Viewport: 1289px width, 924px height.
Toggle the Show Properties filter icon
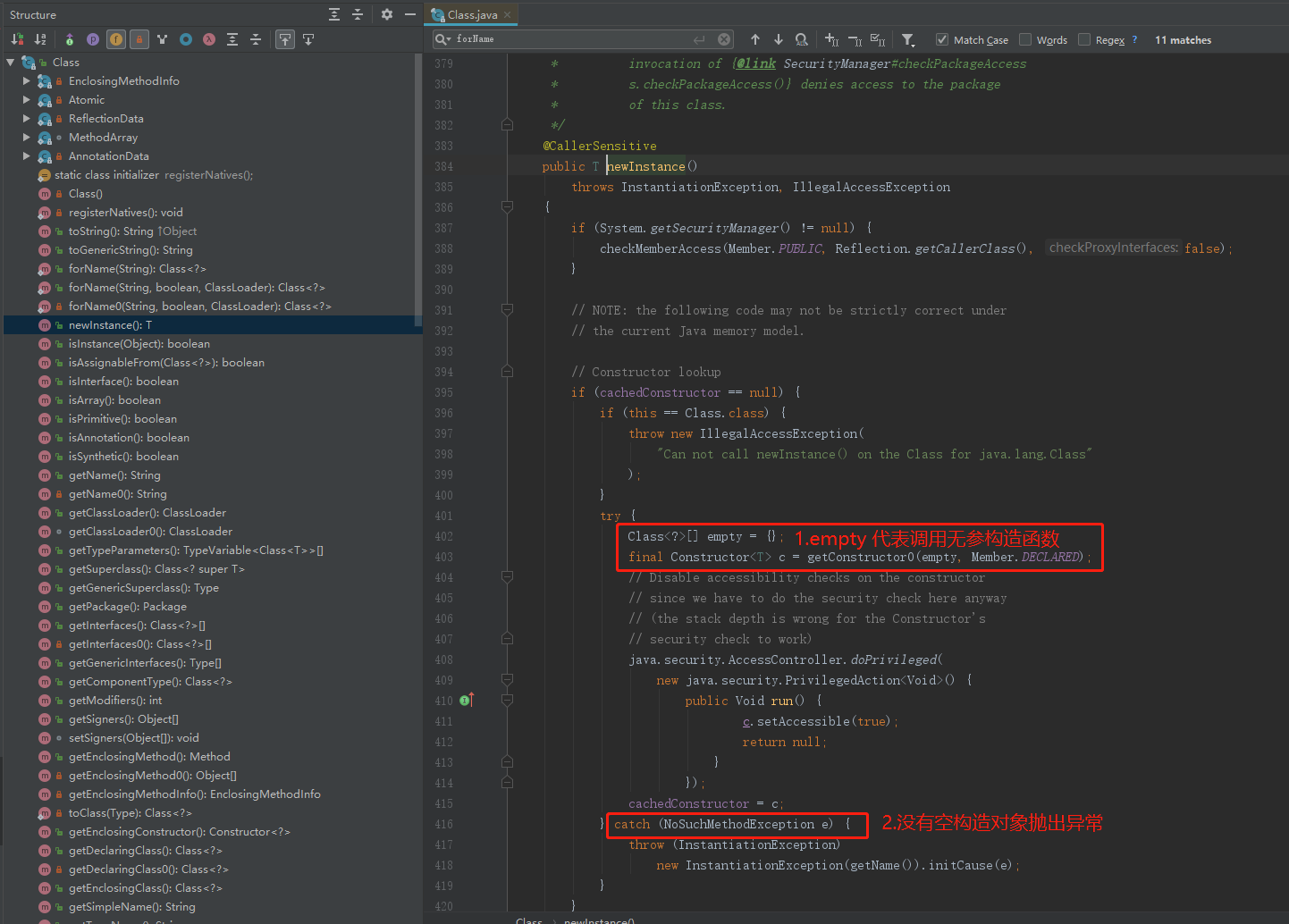(x=93, y=39)
